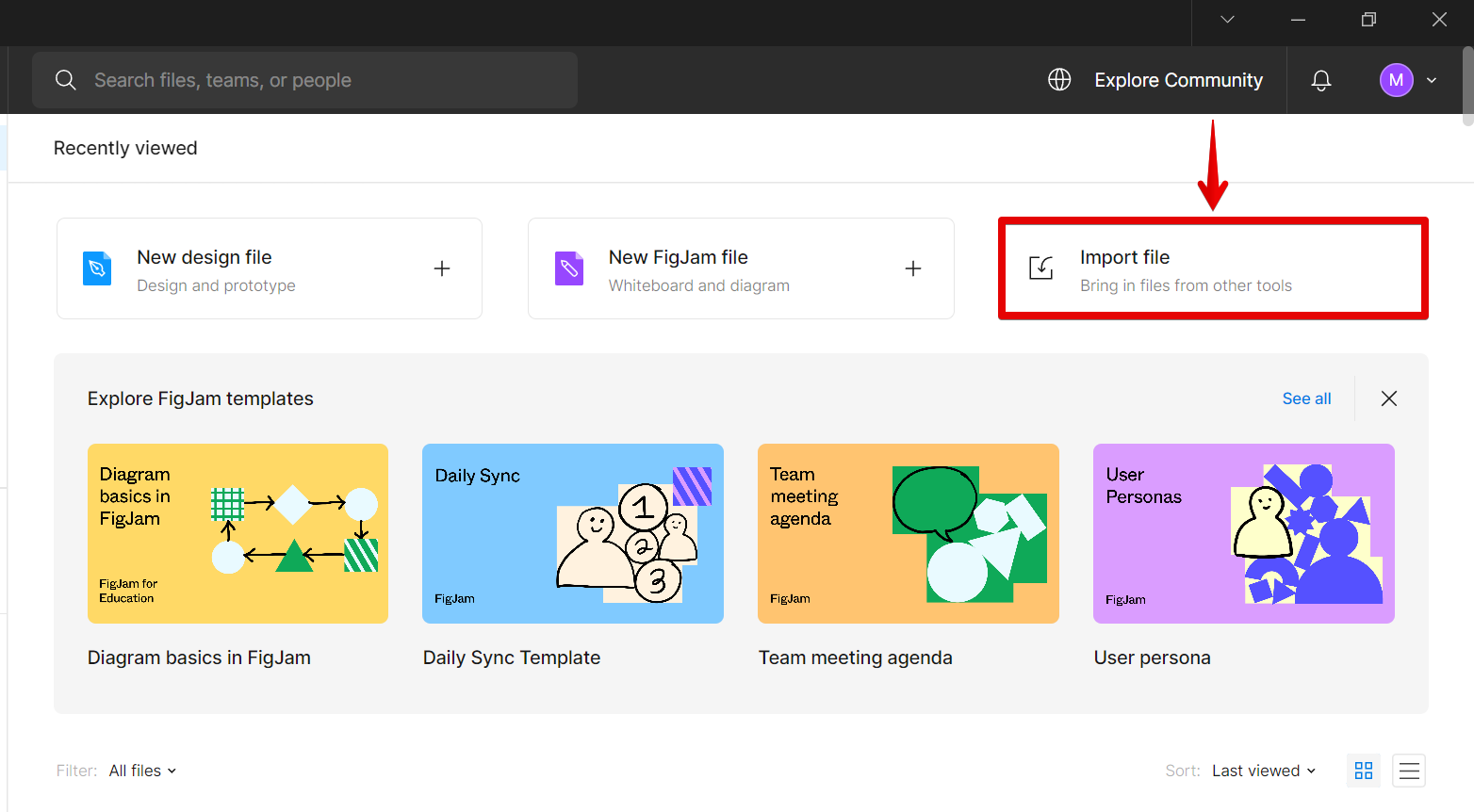The image size is (1474, 812).
Task: Click the Explore Community globe icon
Action: coord(1059,80)
